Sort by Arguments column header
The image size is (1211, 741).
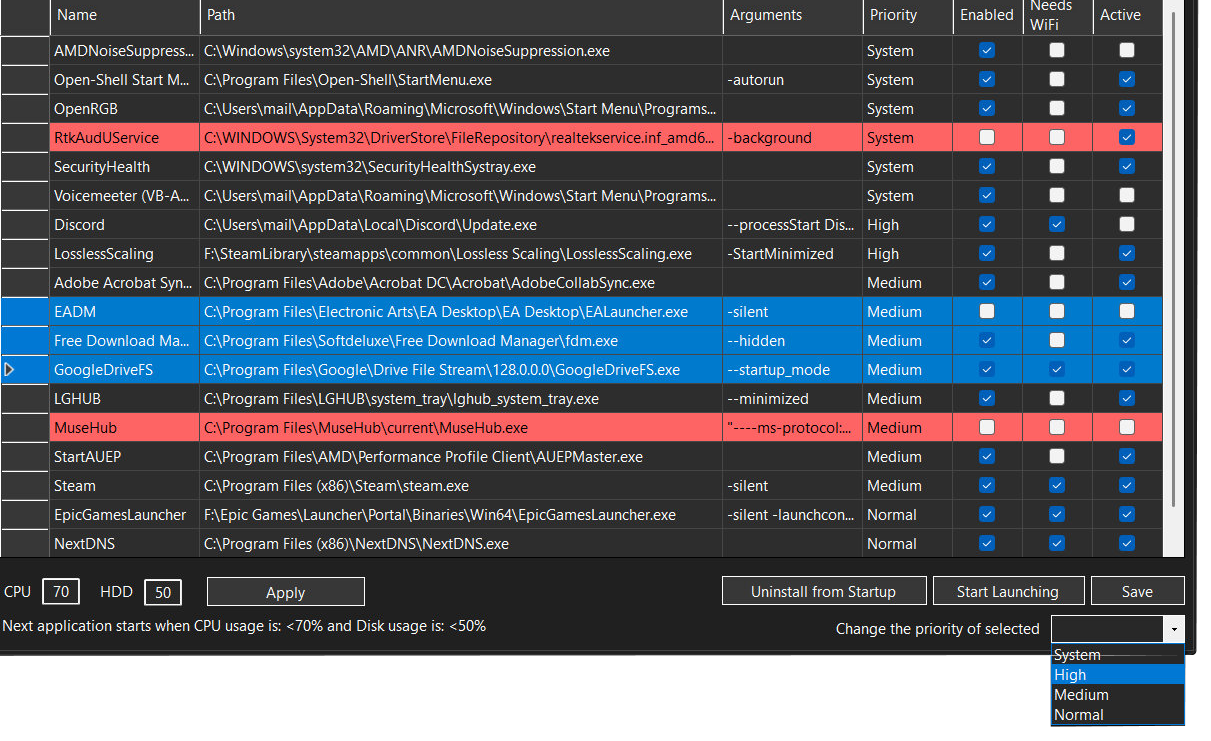[792, 15]
